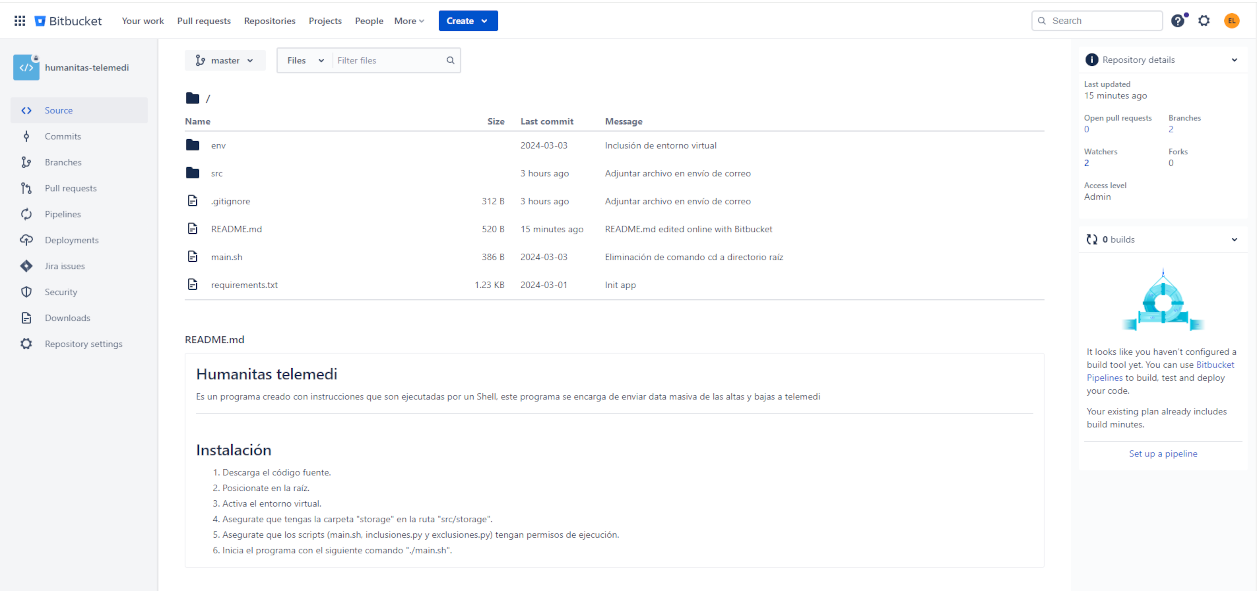Collapse the Repository details panel
Viewport: 1257px width, 591px height.
pos(1234,60)
